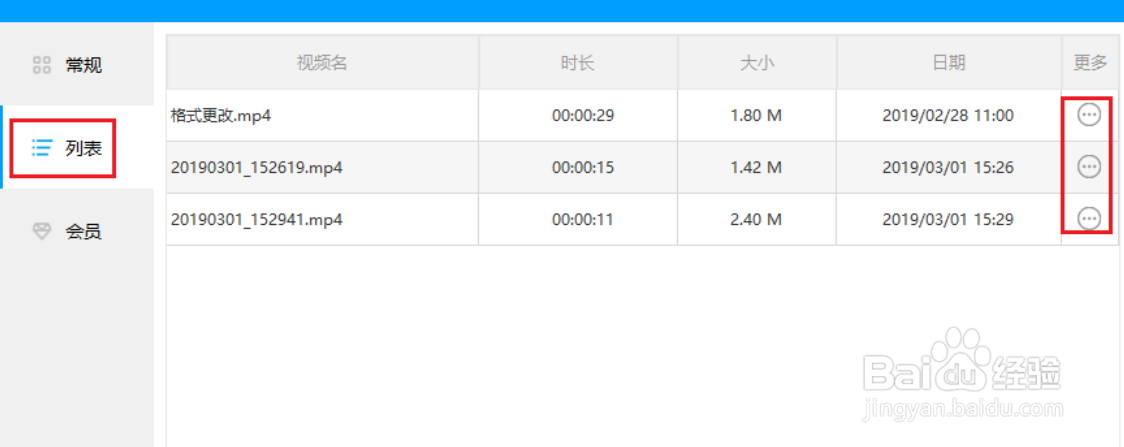Click the 会员 diamond icon
The height and width of the screenshot is (447, 1124).
42,232
